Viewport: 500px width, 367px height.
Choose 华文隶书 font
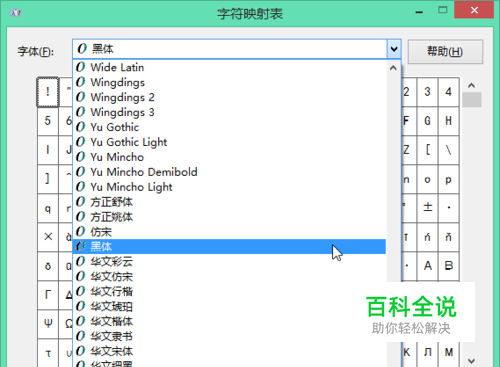[x=229, y=336]
